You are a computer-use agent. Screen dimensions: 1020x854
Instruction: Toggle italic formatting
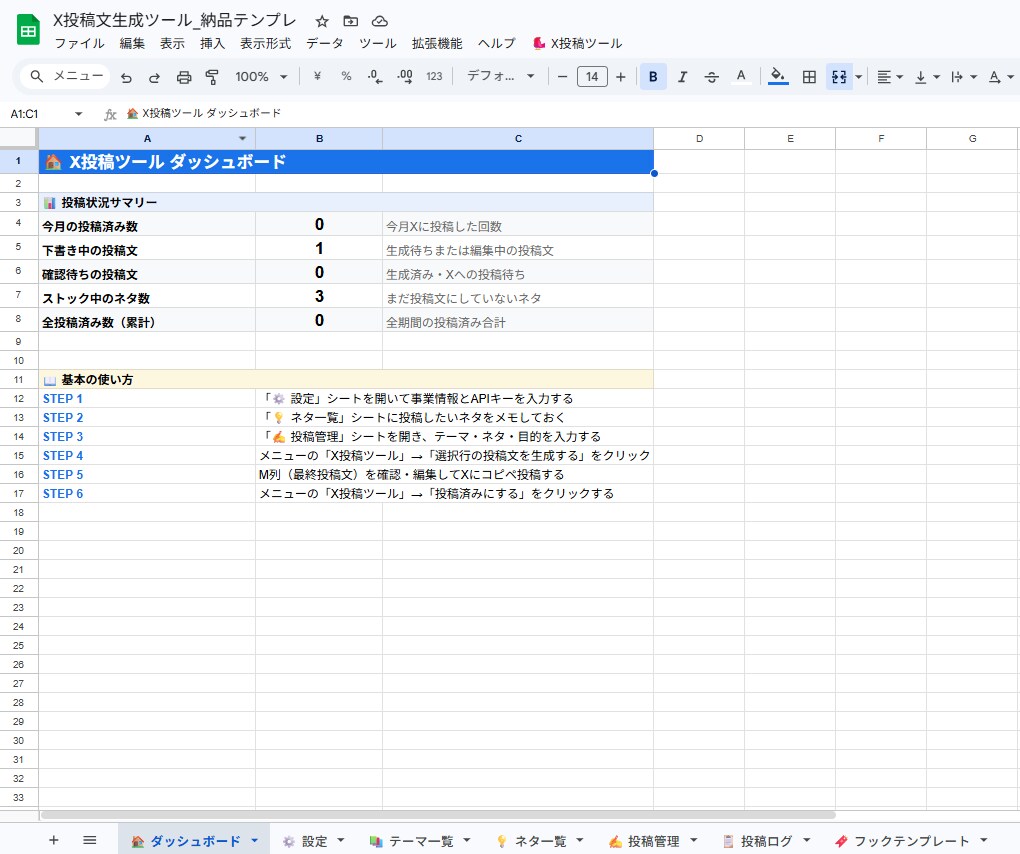tap(682, 77)
